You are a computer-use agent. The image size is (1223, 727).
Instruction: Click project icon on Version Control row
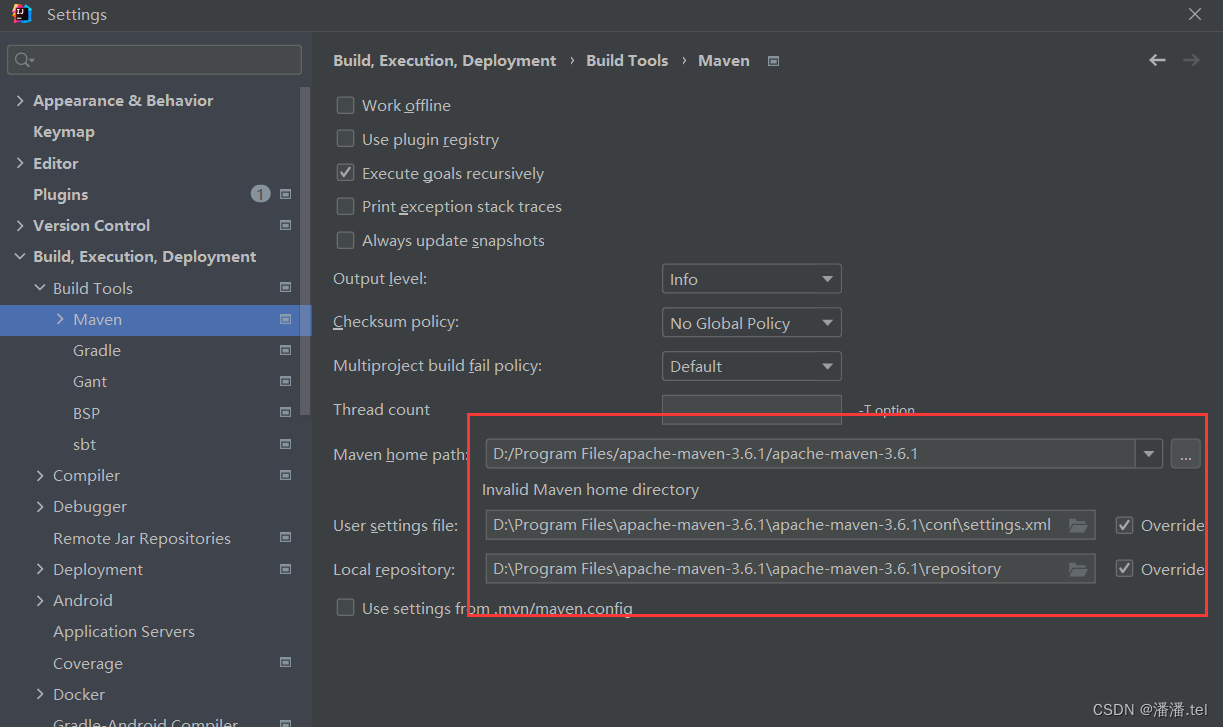285,225
